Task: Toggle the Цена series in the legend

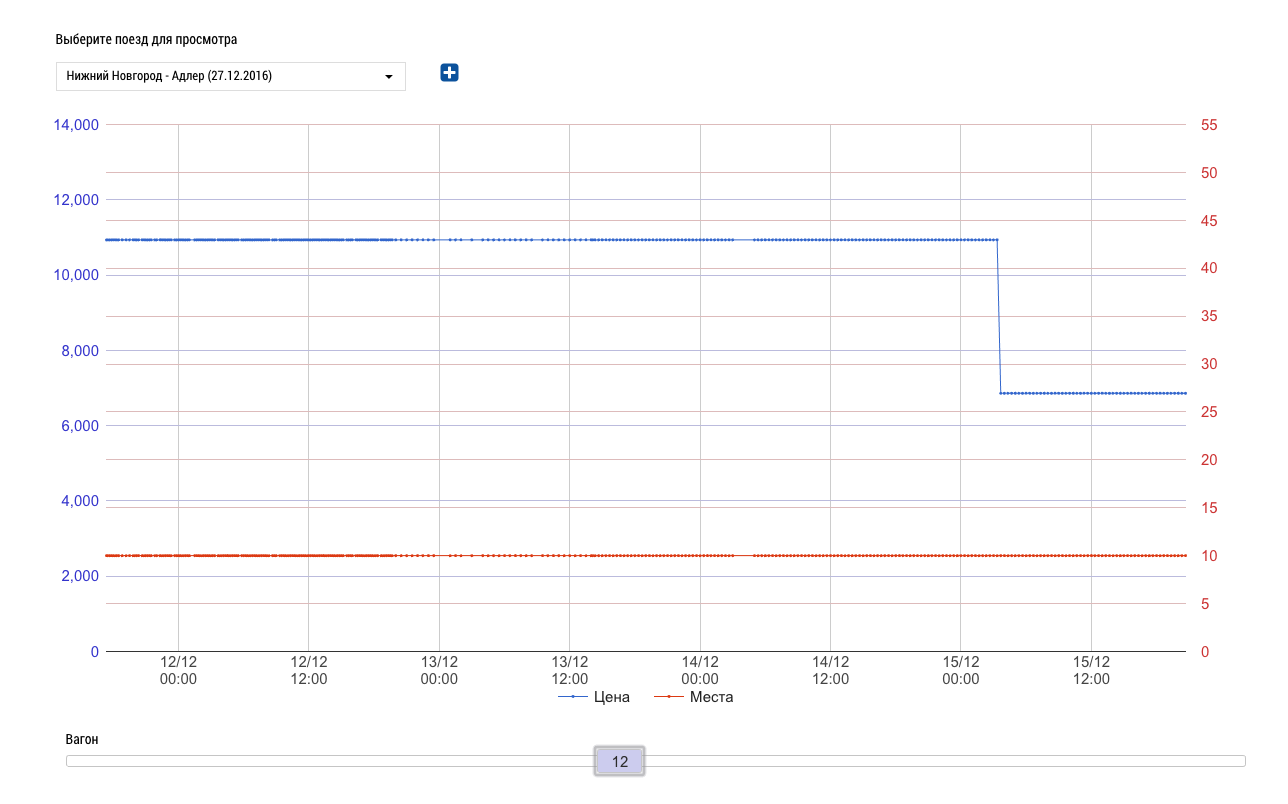Action: (611, 697)
